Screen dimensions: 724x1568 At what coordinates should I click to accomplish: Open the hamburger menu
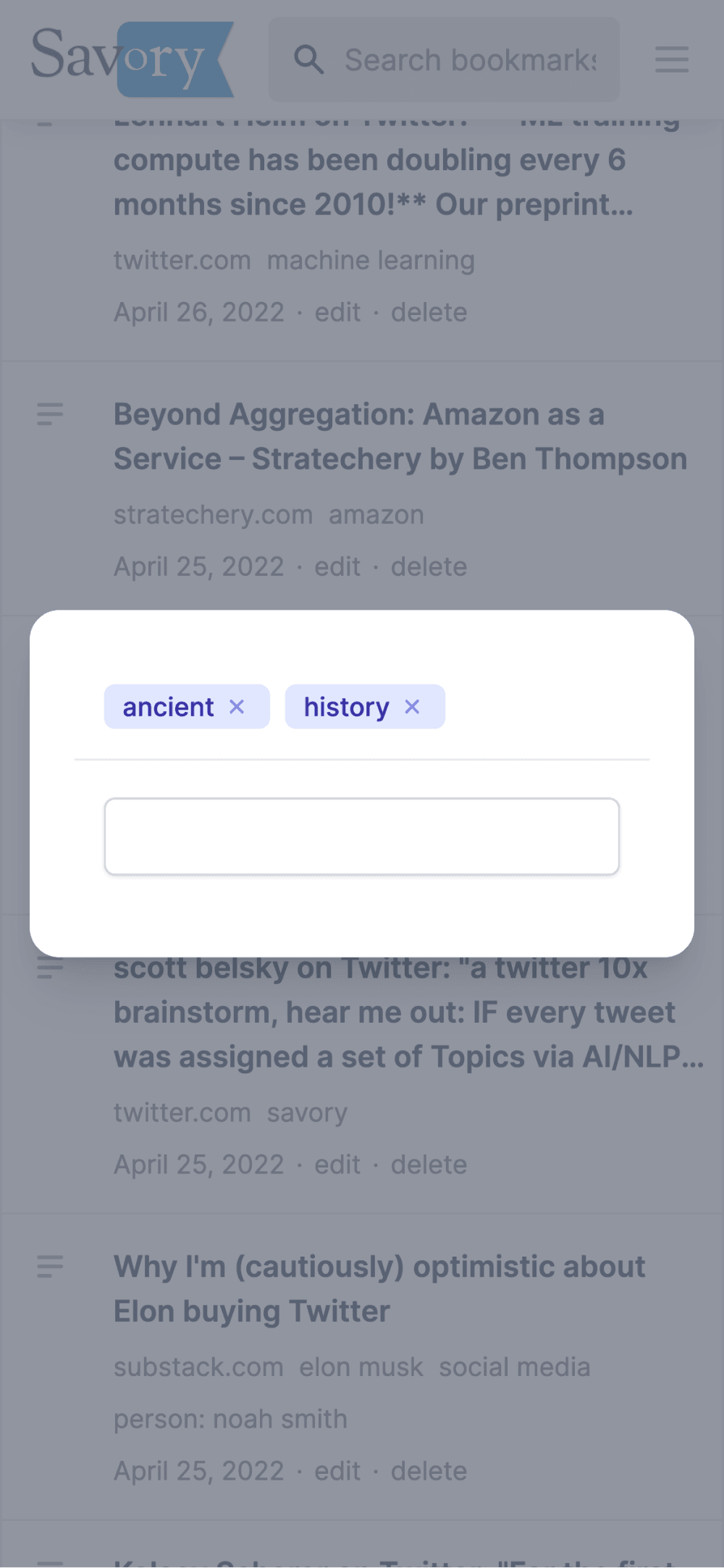(x=672, y=59)
